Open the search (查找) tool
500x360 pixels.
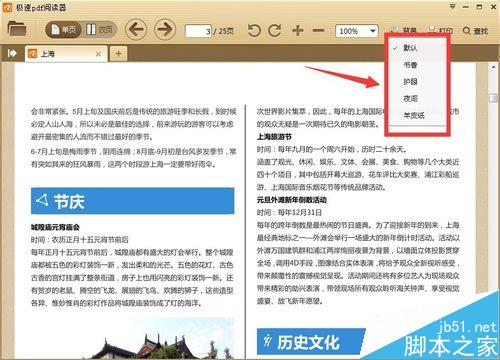[475, 31]
